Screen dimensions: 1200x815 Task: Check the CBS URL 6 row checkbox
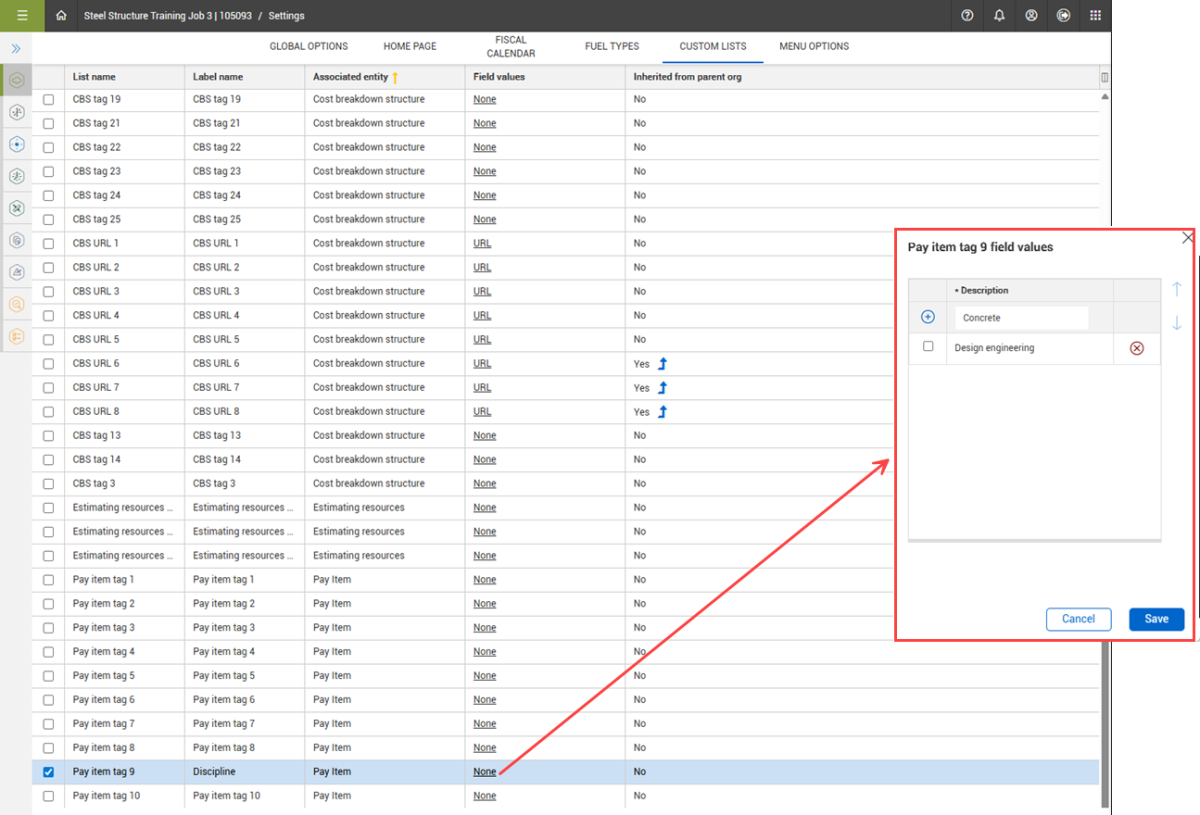(x=48, y=364)
